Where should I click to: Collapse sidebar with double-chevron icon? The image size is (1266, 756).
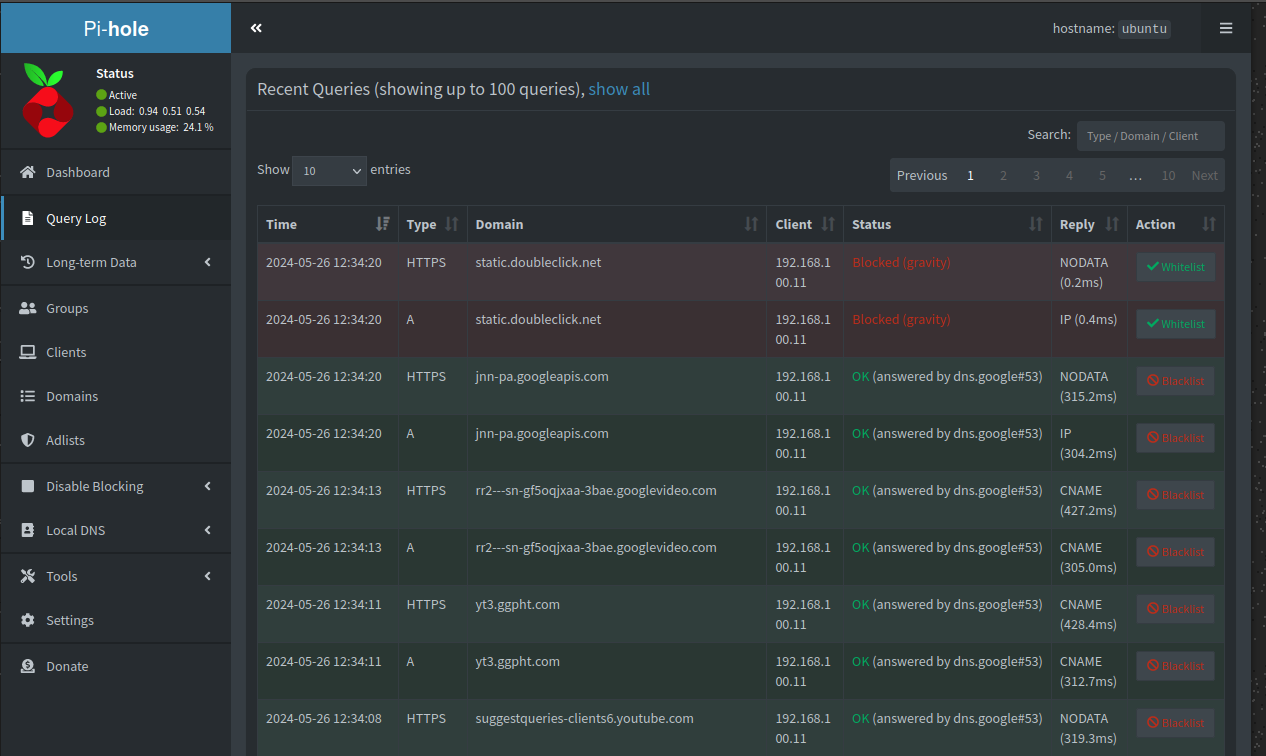click(256, 28)
